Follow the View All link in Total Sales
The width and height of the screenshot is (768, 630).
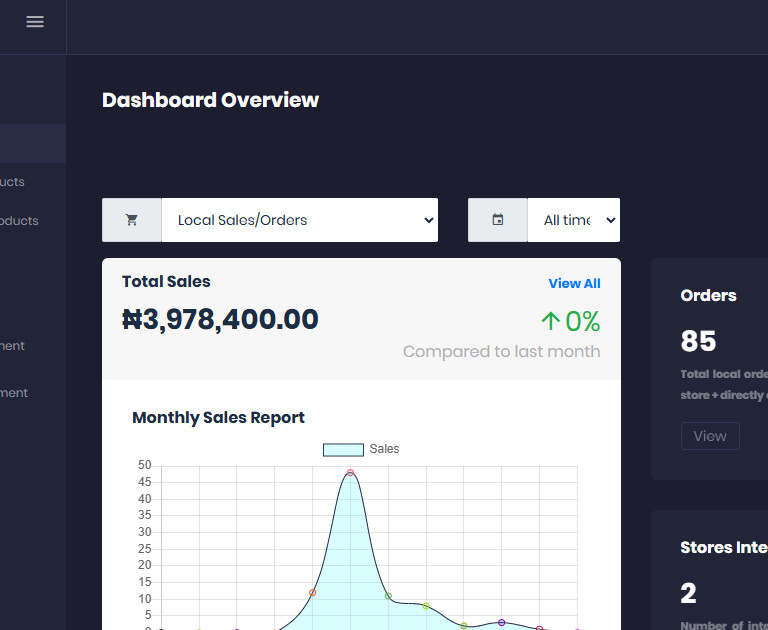(x=574, y=284)
